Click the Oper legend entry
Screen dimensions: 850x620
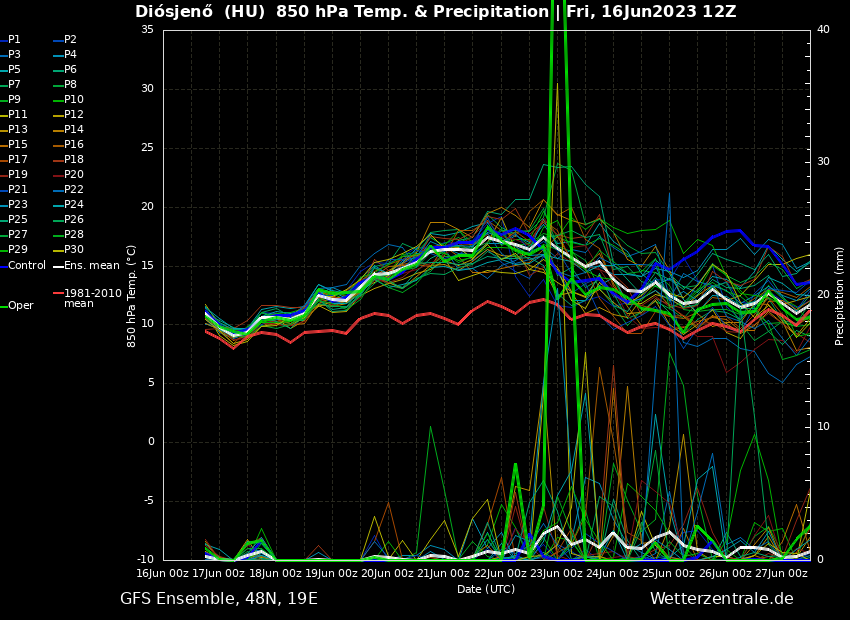[x=20, y=306]
